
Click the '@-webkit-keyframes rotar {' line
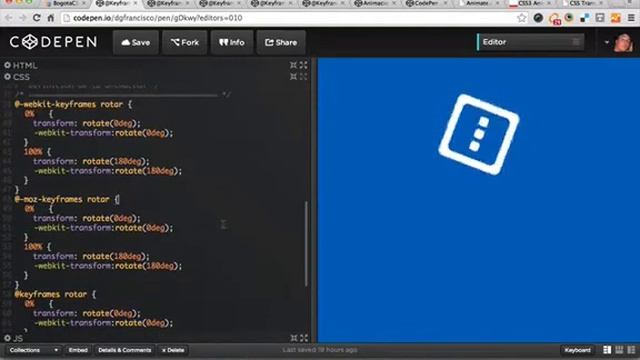[73, 104]
